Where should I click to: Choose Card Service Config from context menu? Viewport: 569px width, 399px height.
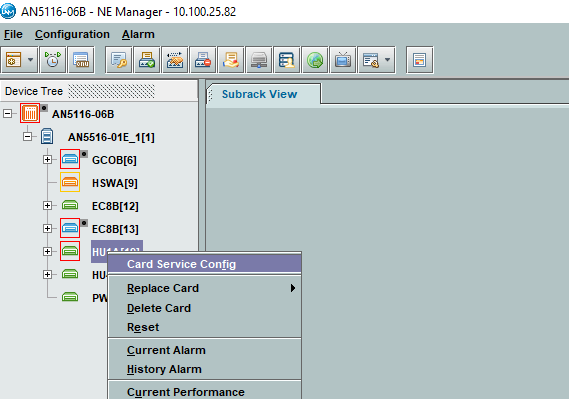(x=205, y=264)
